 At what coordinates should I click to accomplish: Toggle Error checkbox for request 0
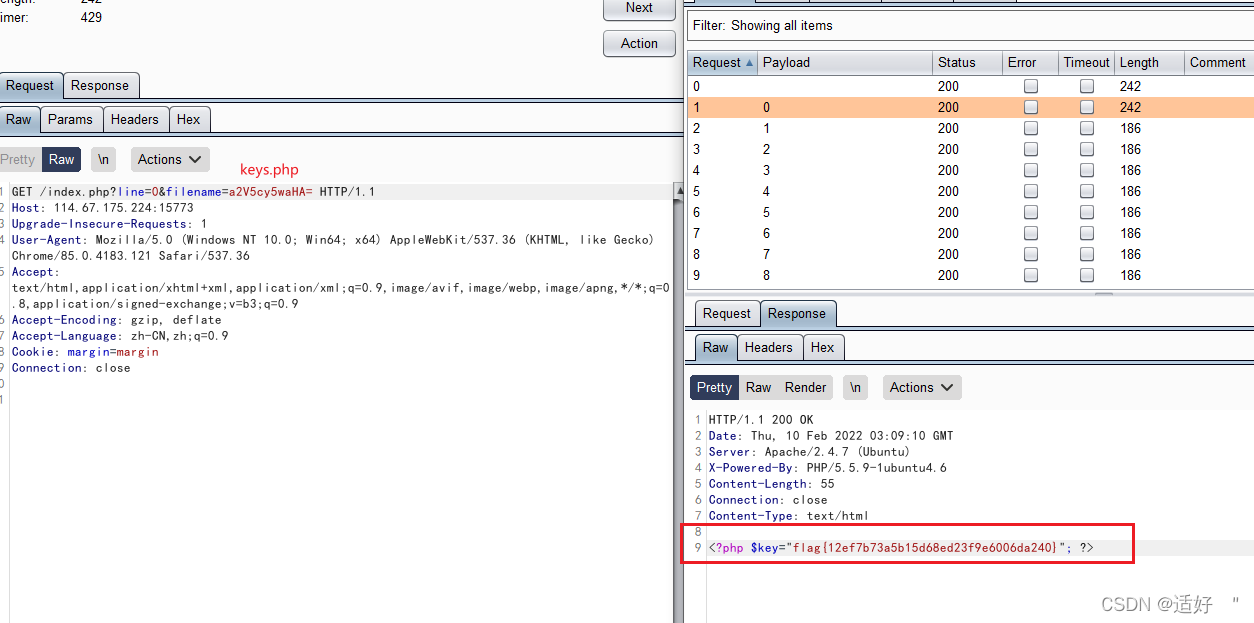(1031, 87)
